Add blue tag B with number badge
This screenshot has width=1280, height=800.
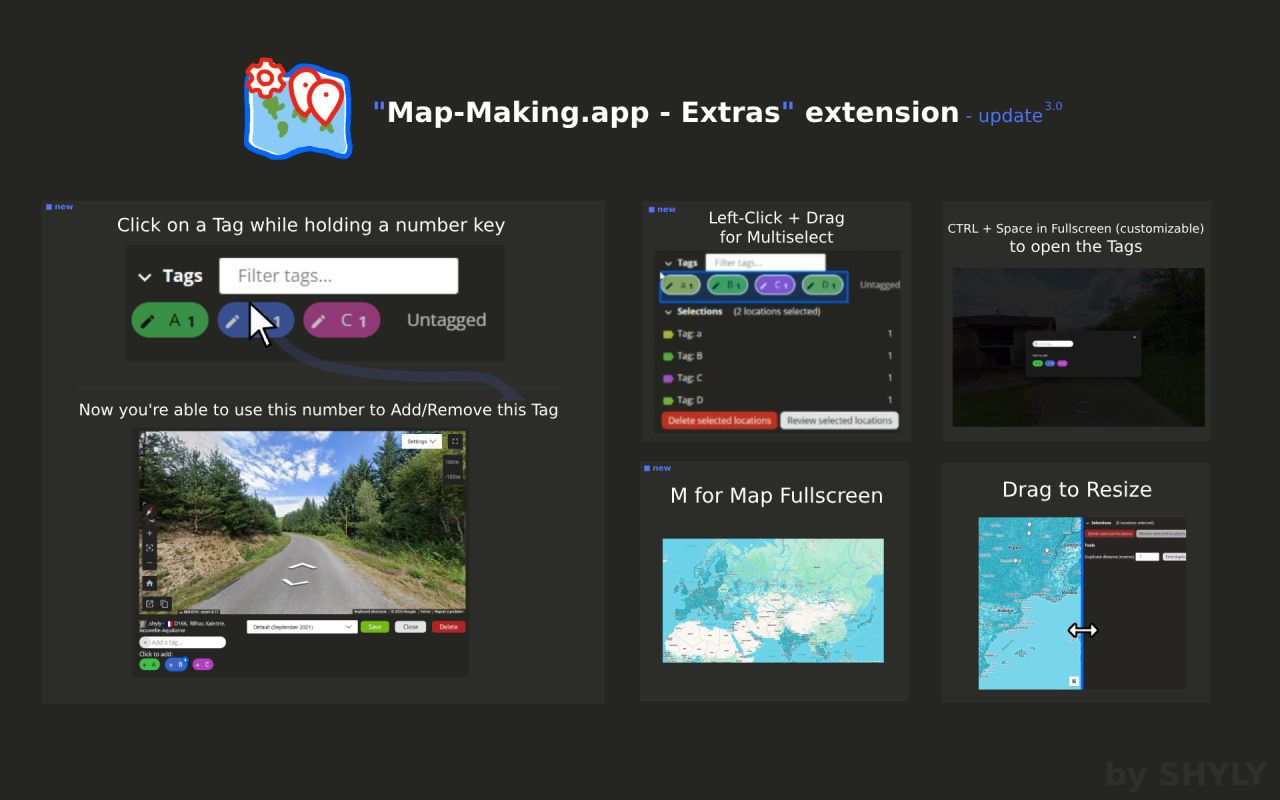[176, 664]
